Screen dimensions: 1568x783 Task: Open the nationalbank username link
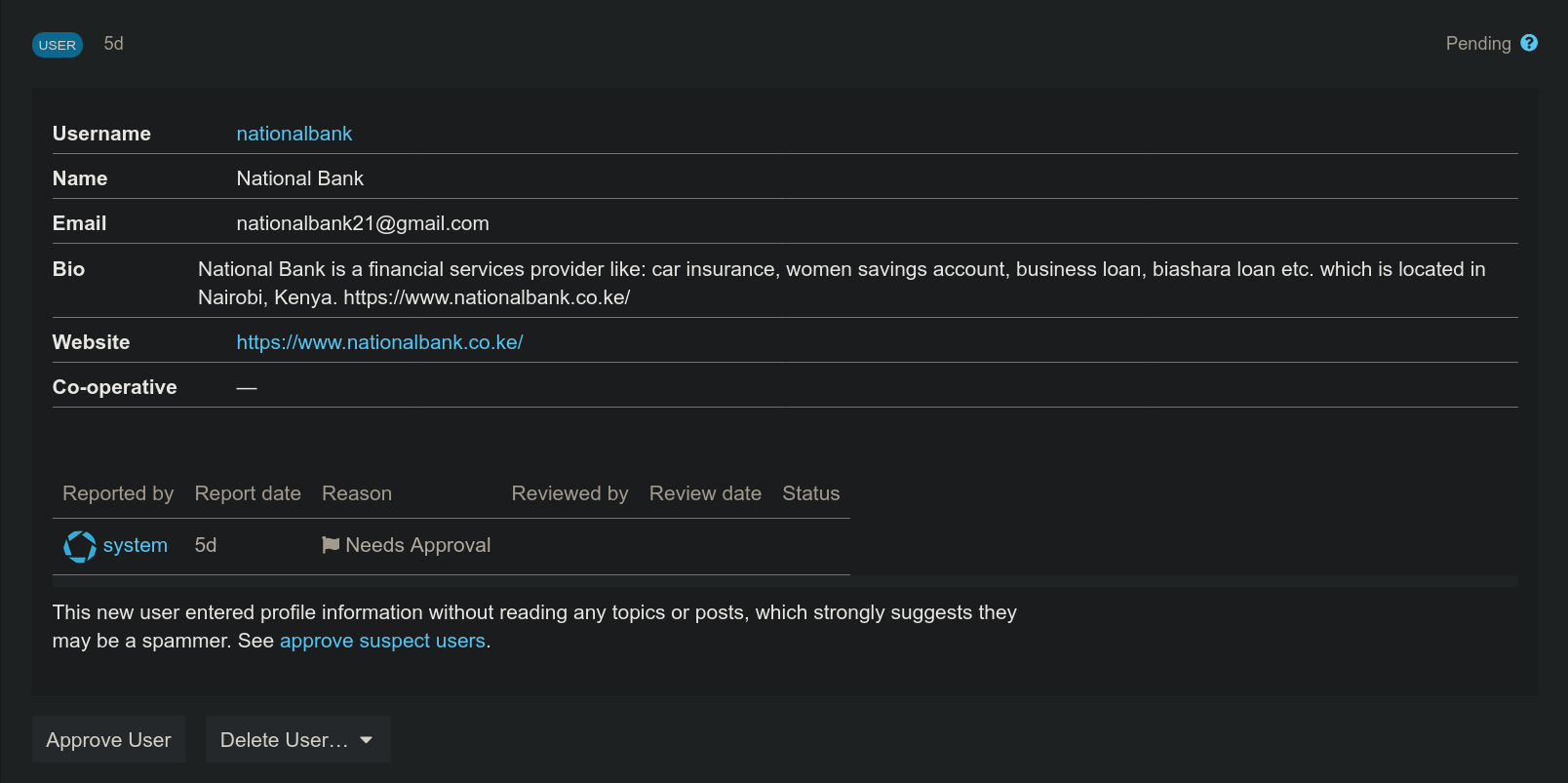pyautogui.click(x=294, y=134)
